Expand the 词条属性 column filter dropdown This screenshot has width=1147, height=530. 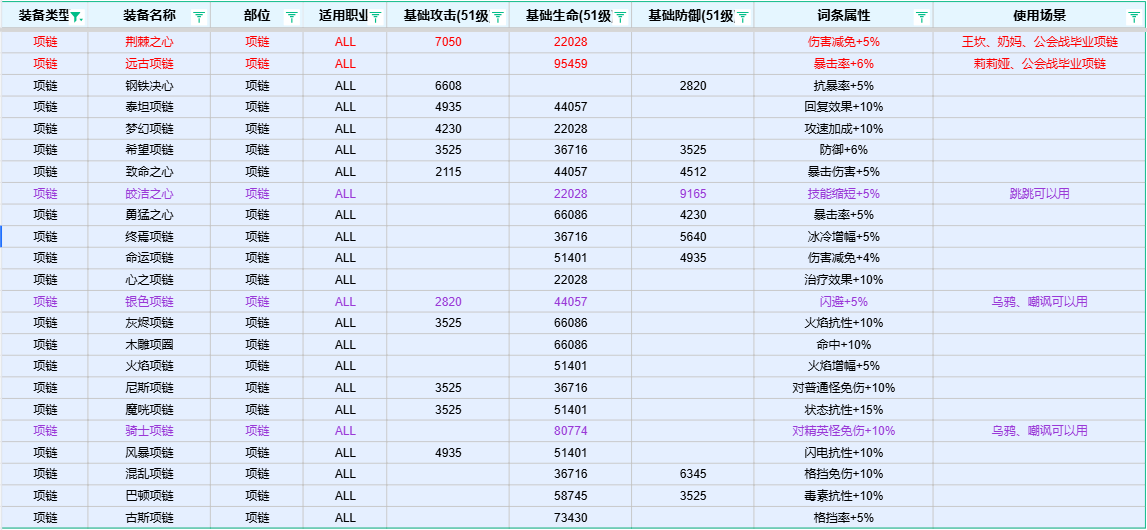point(921,17)
